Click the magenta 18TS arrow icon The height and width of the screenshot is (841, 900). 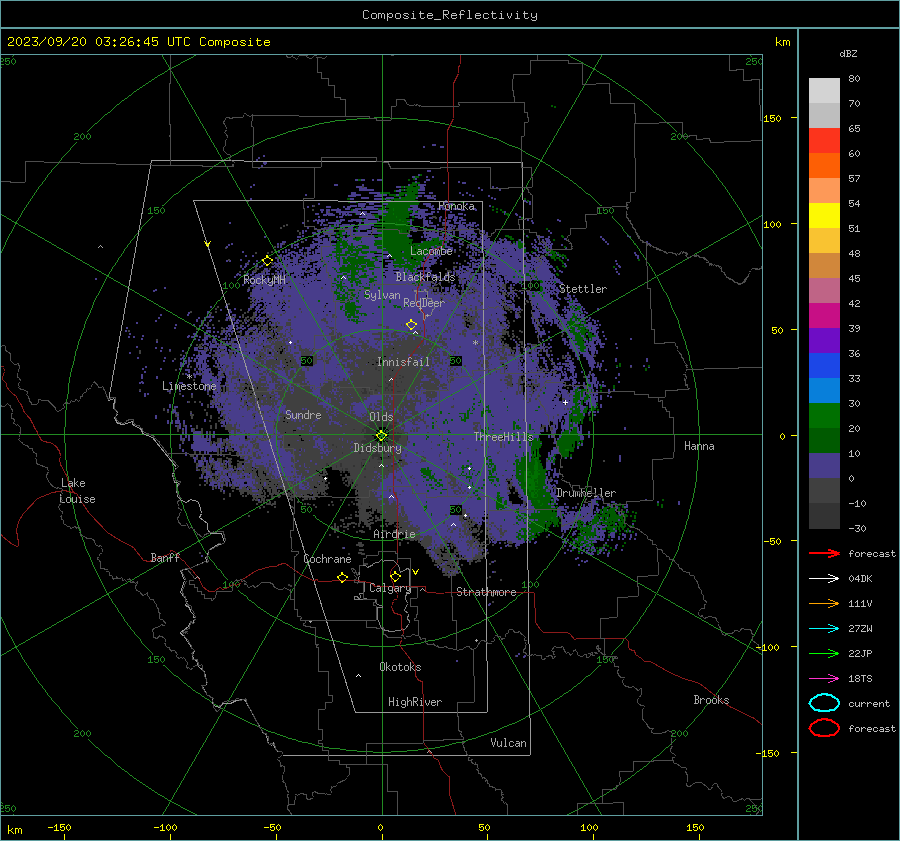[824, 679]
